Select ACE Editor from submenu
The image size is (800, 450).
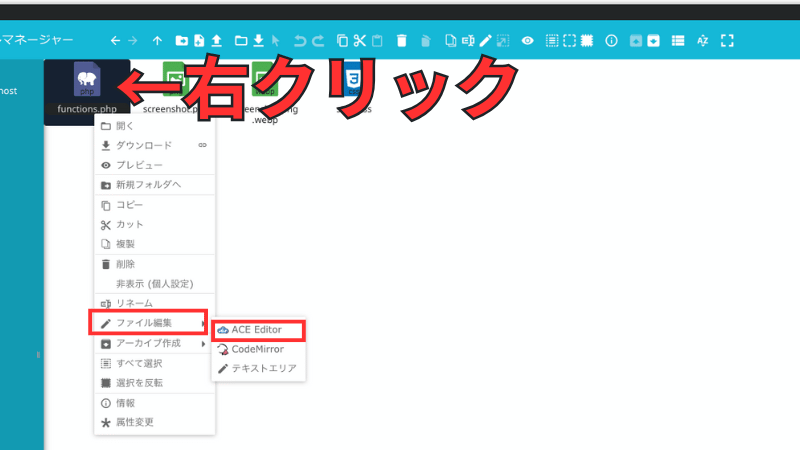[257, 330]
